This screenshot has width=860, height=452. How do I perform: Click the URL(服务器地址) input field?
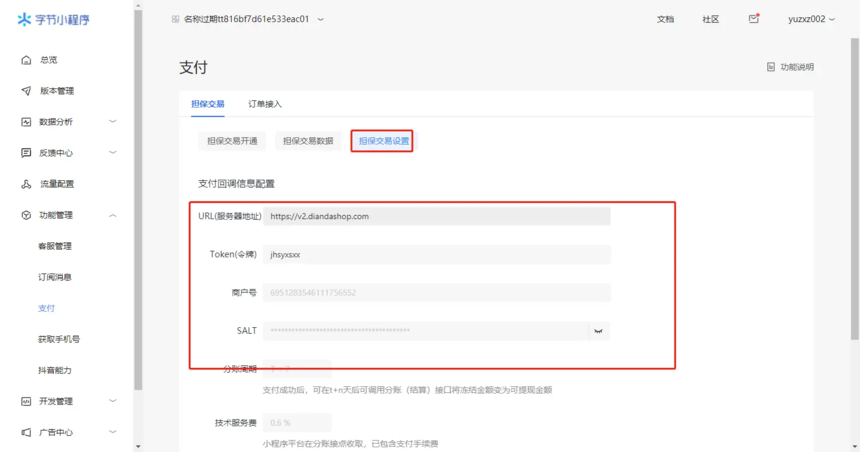(x=437, y=216)
